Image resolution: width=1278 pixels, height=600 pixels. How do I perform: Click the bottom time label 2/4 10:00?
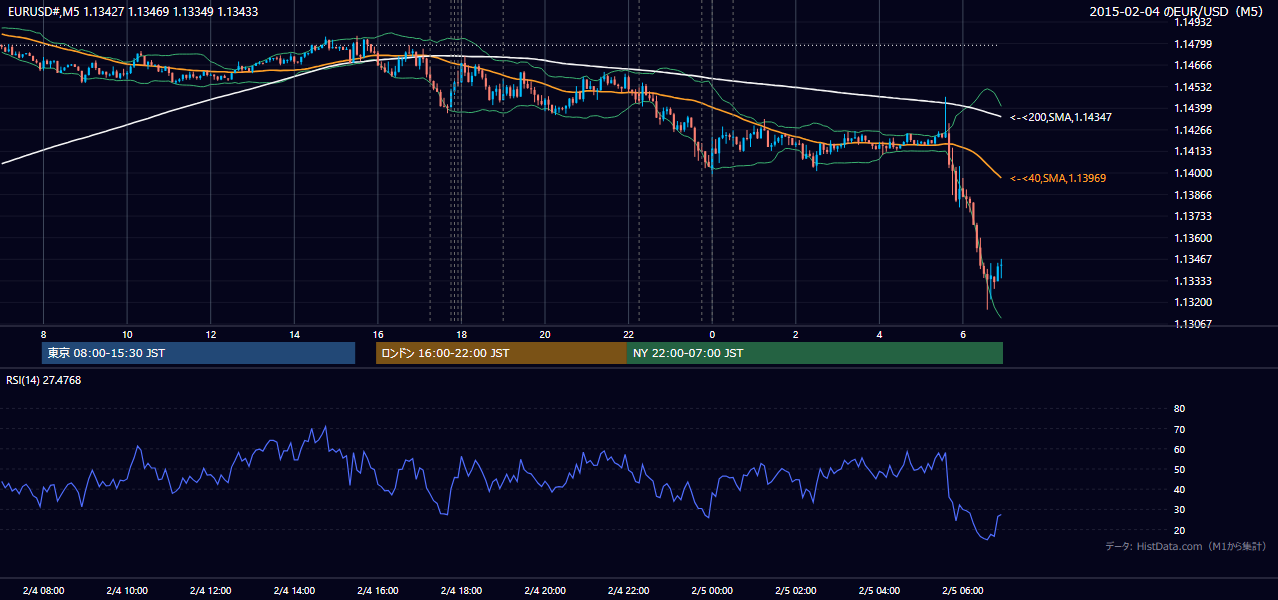tap(127, 591)
